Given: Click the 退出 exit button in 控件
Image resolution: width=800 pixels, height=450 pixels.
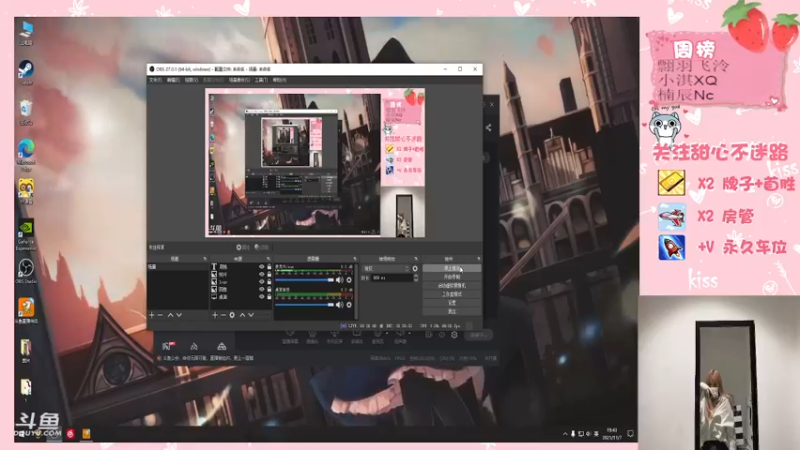Looking at the screenshot, I should pyautogui.click(x=452, y=311).
